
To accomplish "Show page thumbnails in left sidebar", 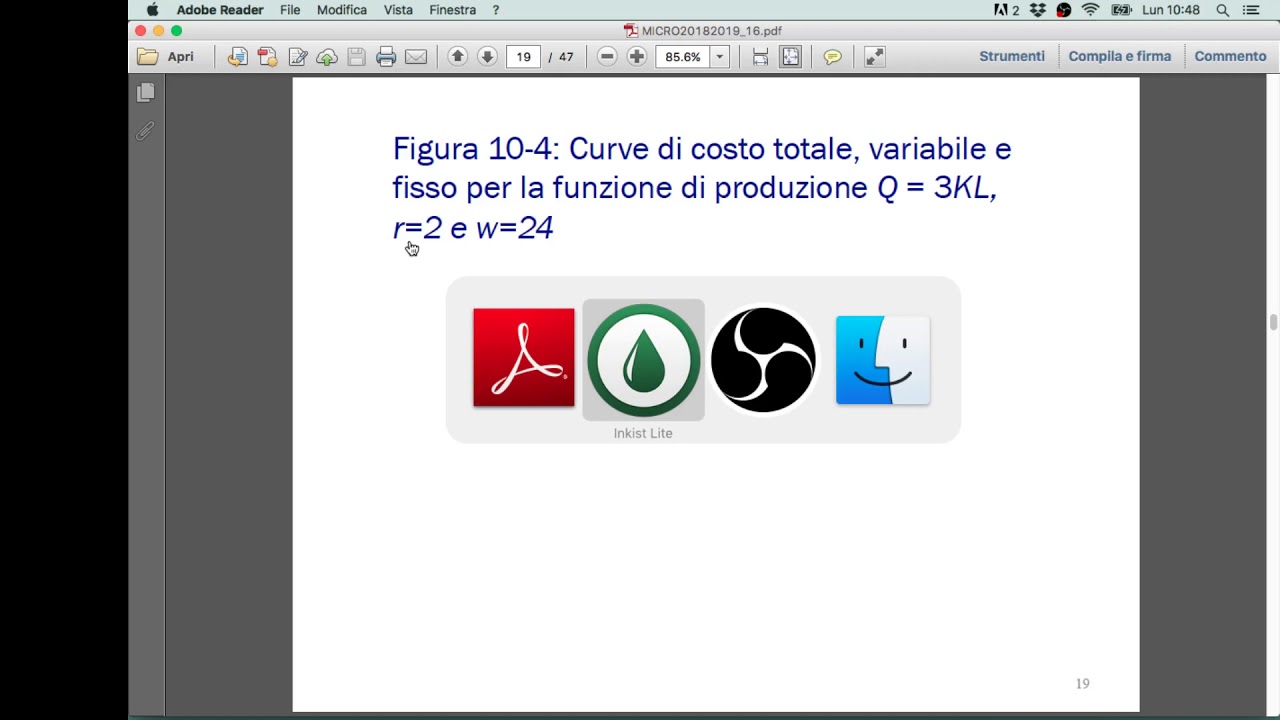I will (x=146, y=93).
